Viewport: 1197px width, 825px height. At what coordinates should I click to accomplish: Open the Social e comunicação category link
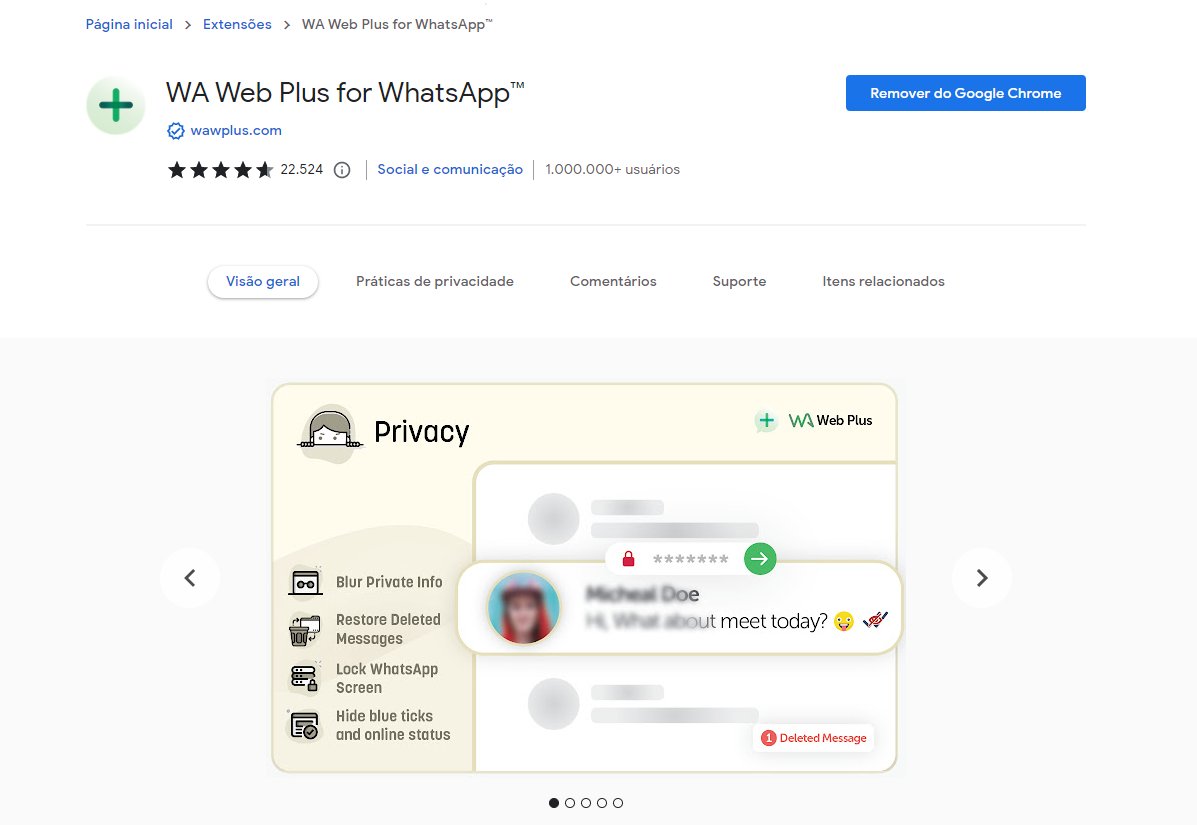[450, 169]
